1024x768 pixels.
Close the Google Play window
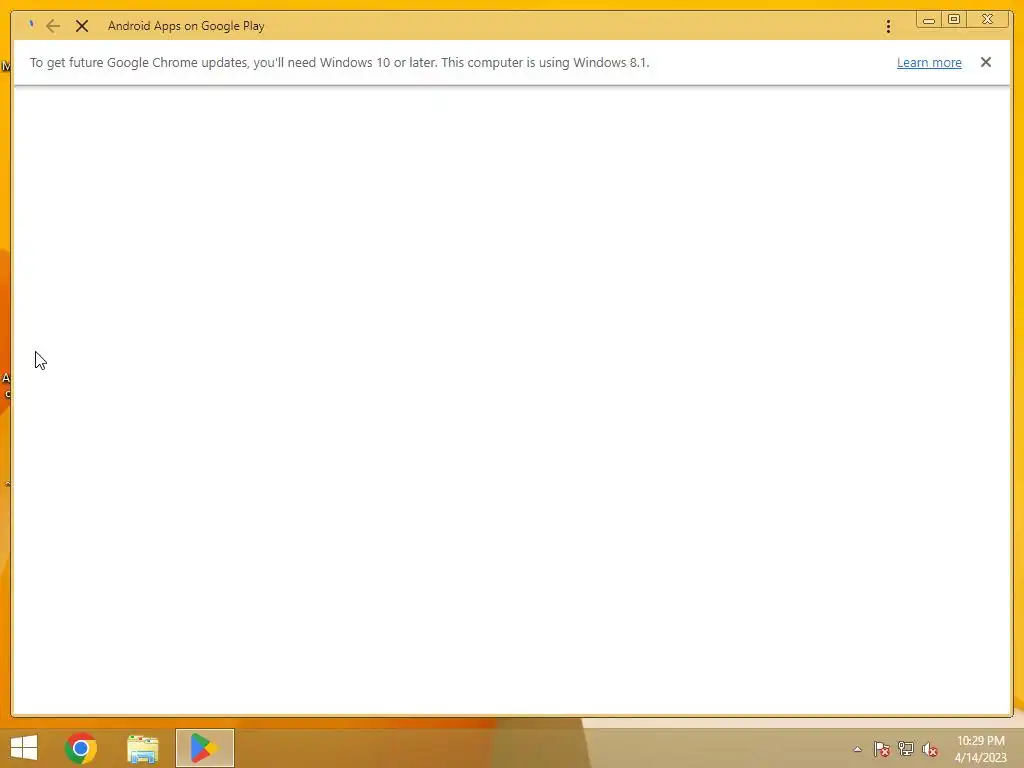(988, 20)
